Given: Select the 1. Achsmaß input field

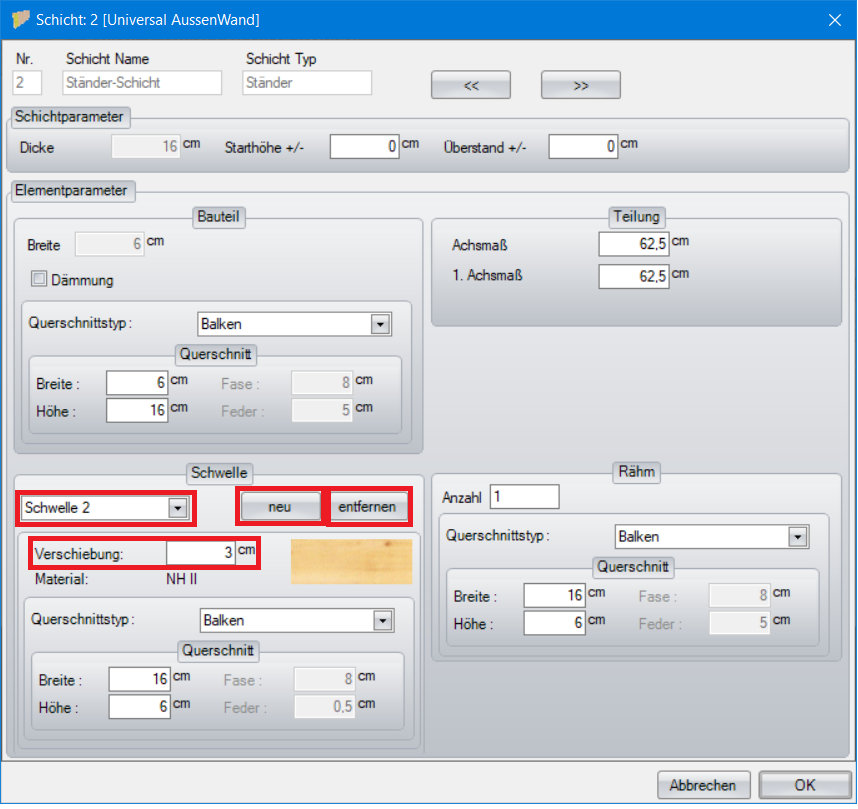Looking at the screenshot, I should (634, 276).
